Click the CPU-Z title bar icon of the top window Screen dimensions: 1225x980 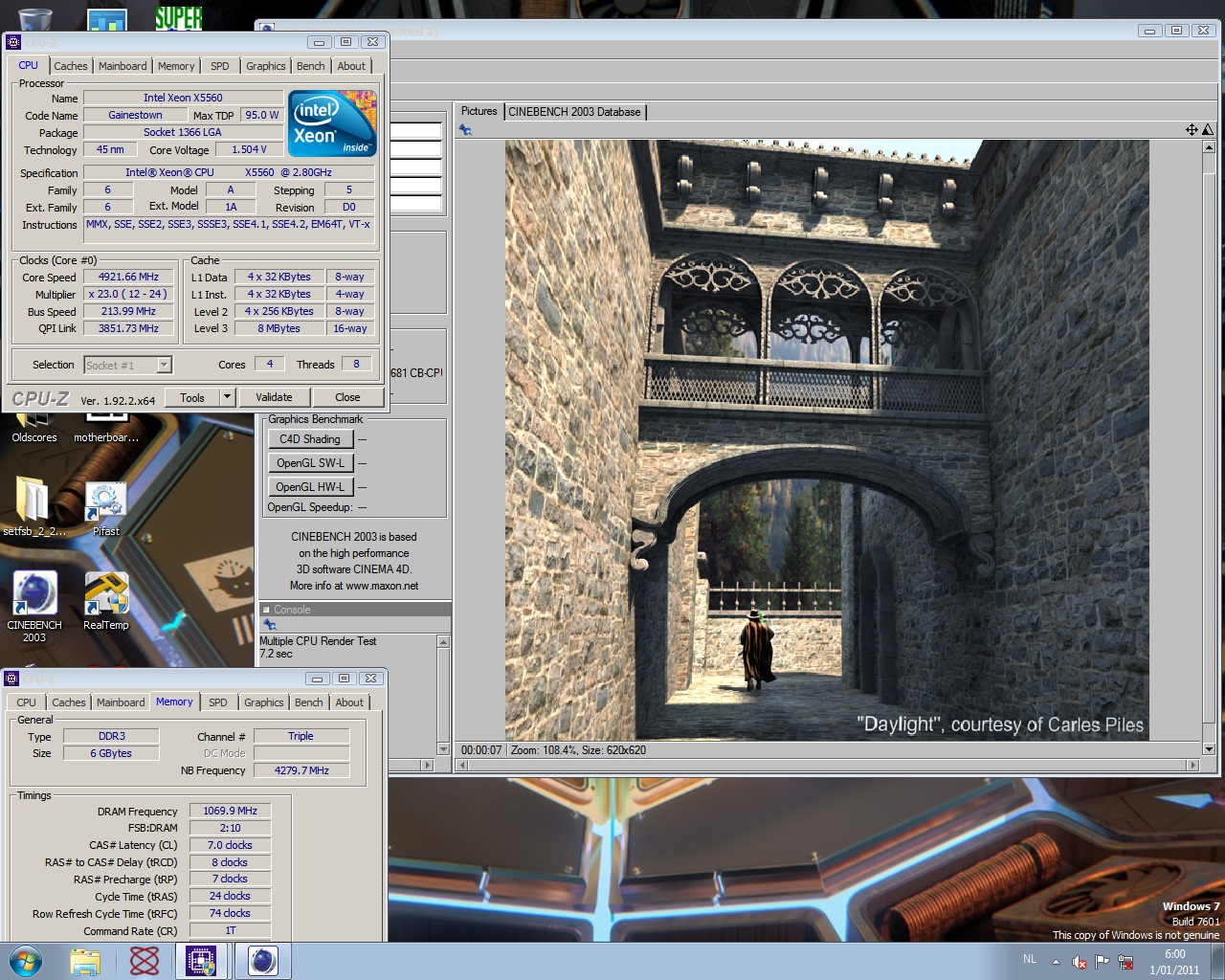(x=13, y=42)
